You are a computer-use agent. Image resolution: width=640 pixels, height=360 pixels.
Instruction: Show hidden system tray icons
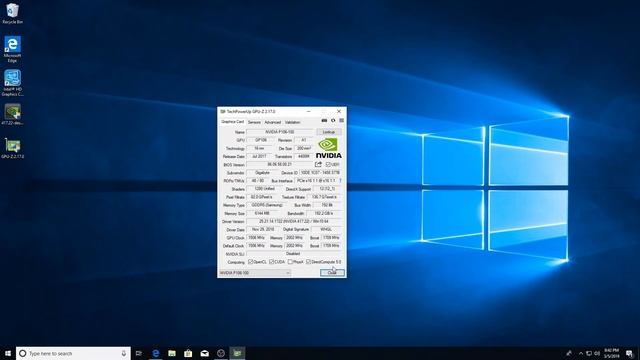pyautogui.click(x=581, y=353)
